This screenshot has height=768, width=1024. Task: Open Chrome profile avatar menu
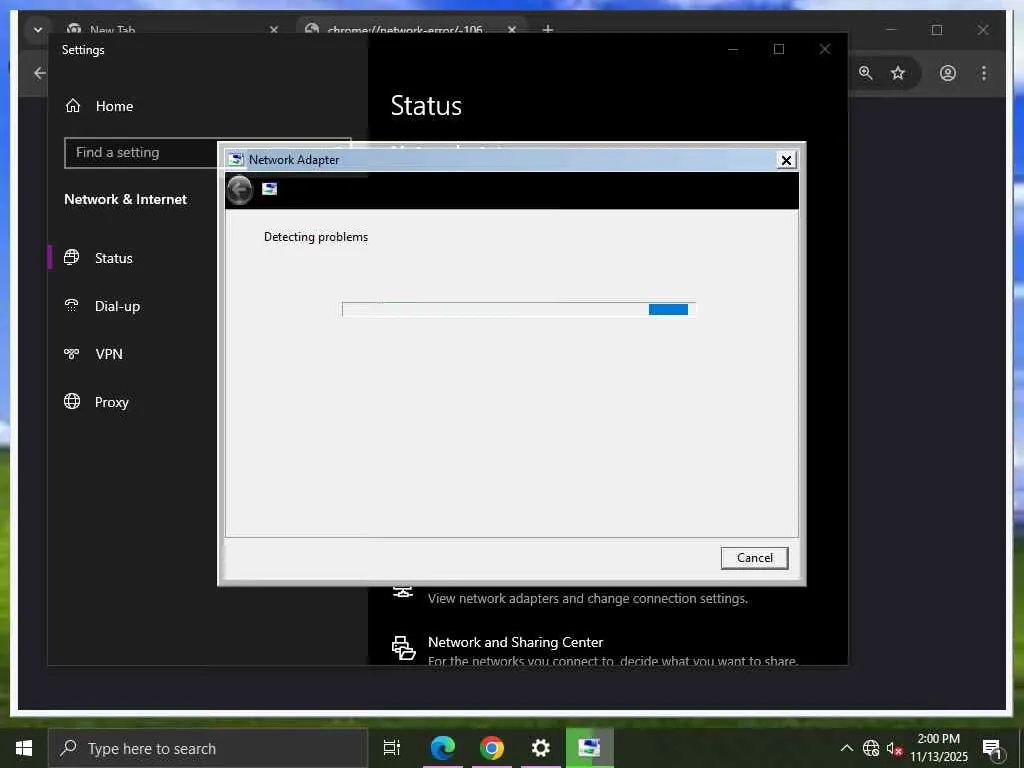coord(948,73)
